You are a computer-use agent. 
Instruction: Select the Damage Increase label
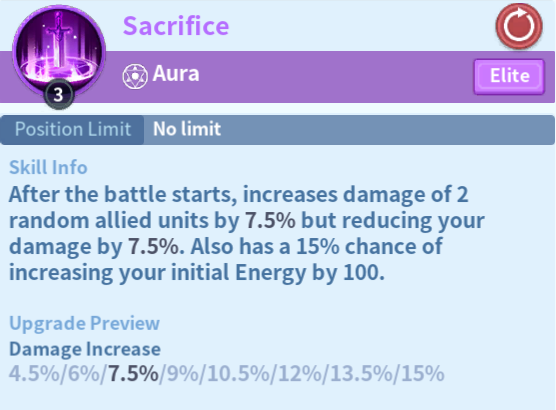click(85, 349)
